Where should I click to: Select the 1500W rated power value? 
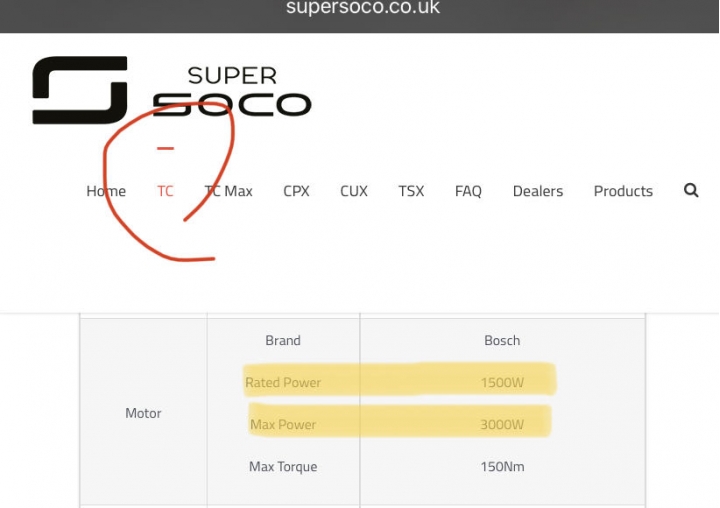(502, 383)
